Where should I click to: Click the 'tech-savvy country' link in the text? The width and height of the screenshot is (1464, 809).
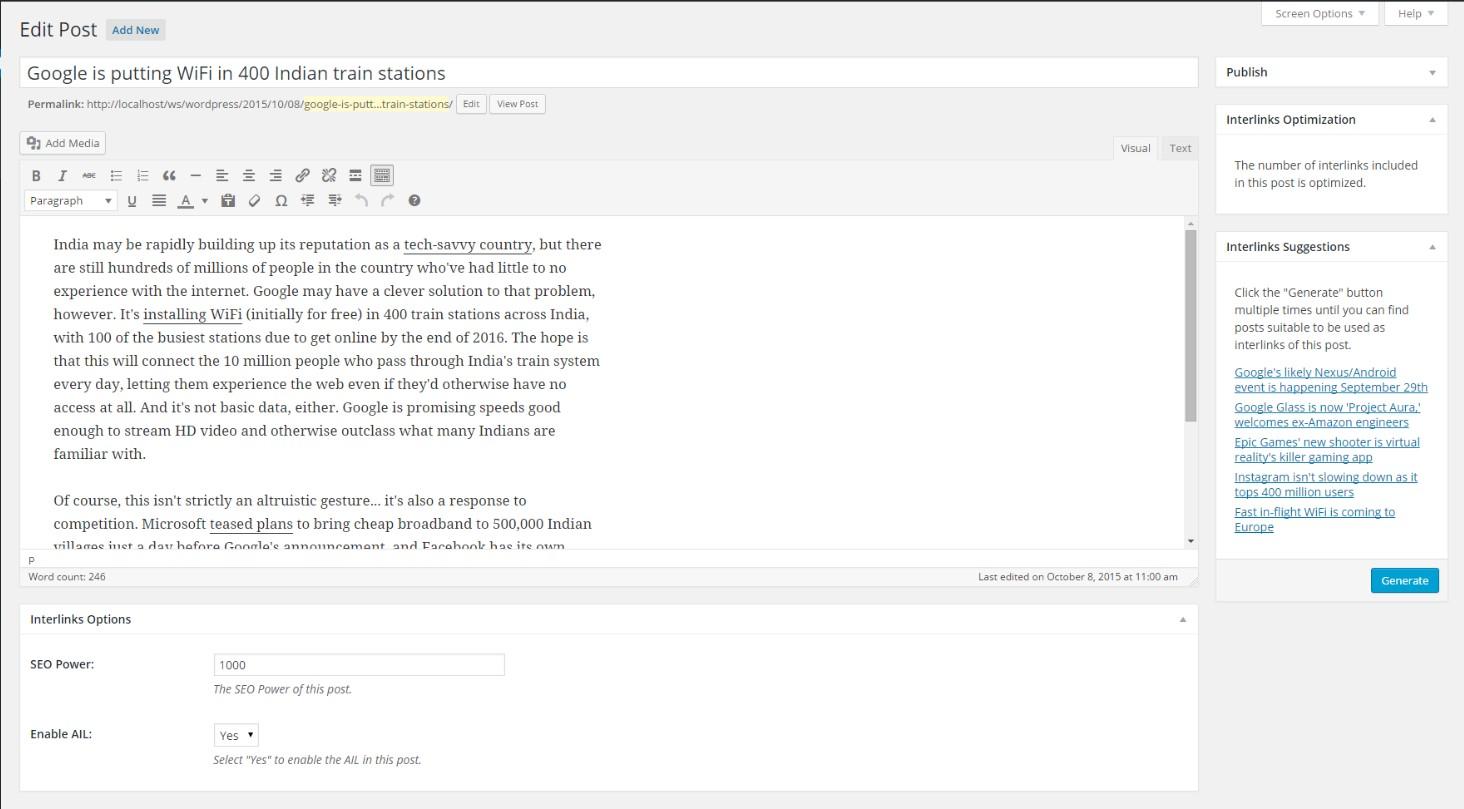point(467,245)
